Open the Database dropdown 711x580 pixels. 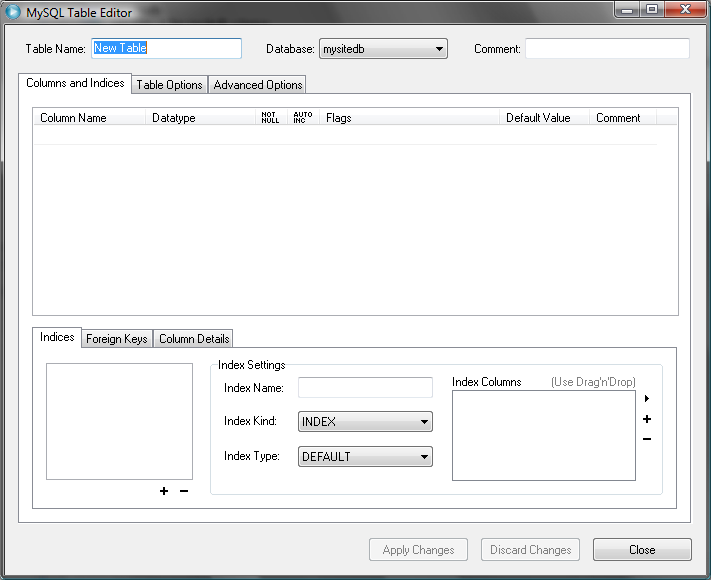(383, 49)
